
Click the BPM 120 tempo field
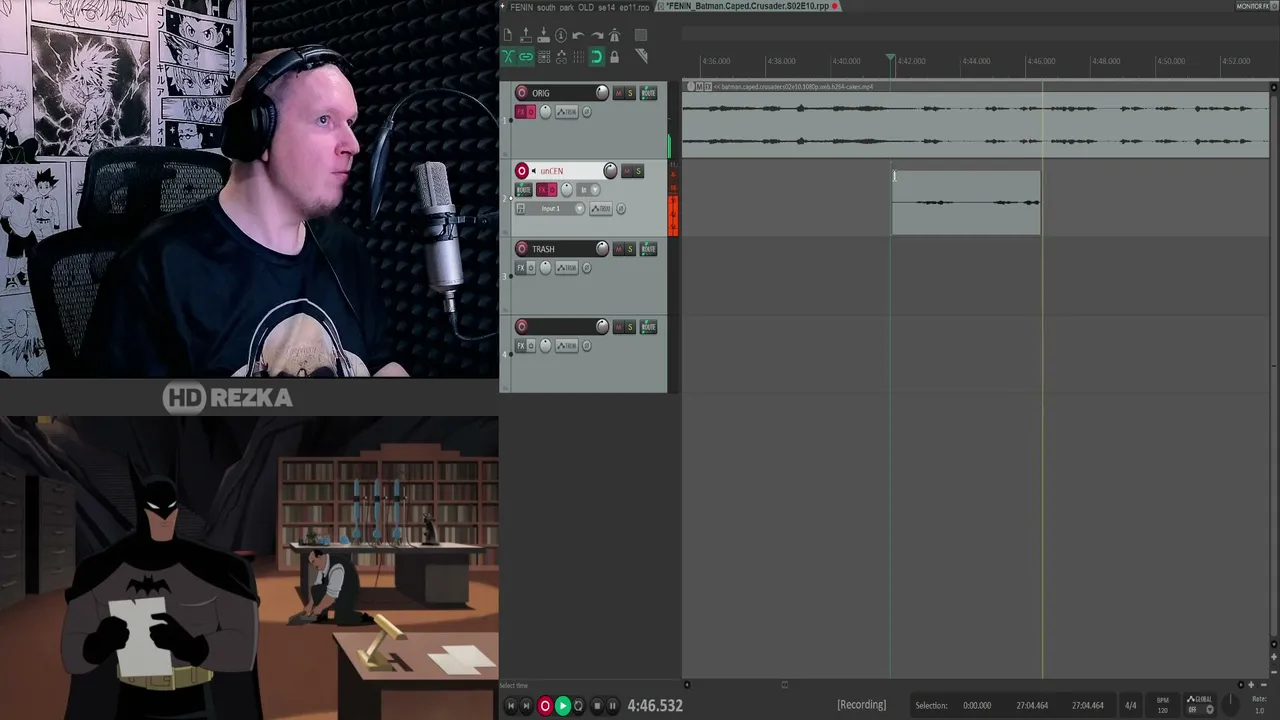pos(1162,704)
